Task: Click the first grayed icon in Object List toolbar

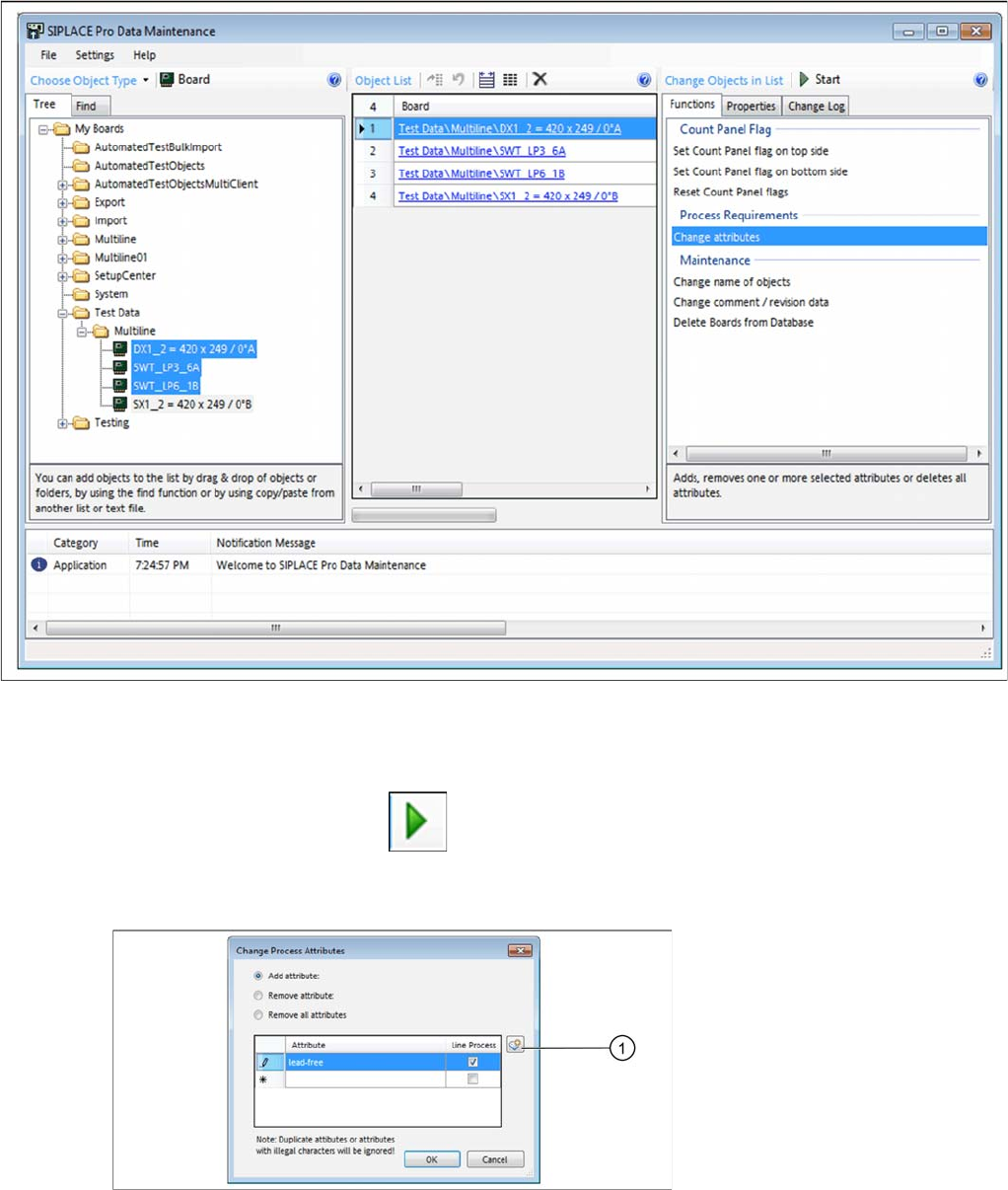Action: pos(435,80)
